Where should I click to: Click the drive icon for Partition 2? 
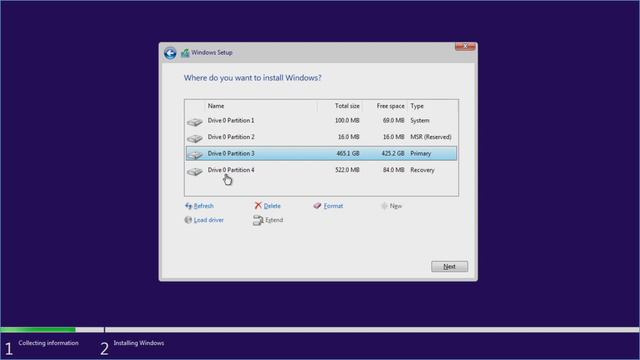(195, 138)
